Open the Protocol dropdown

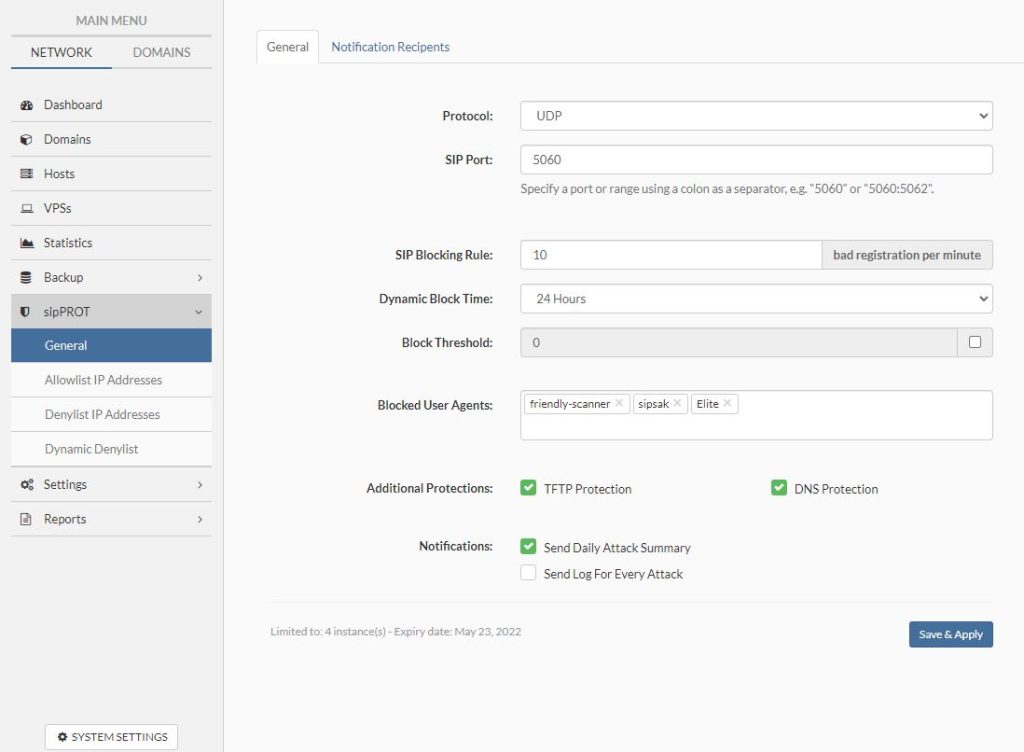(756, 116)
